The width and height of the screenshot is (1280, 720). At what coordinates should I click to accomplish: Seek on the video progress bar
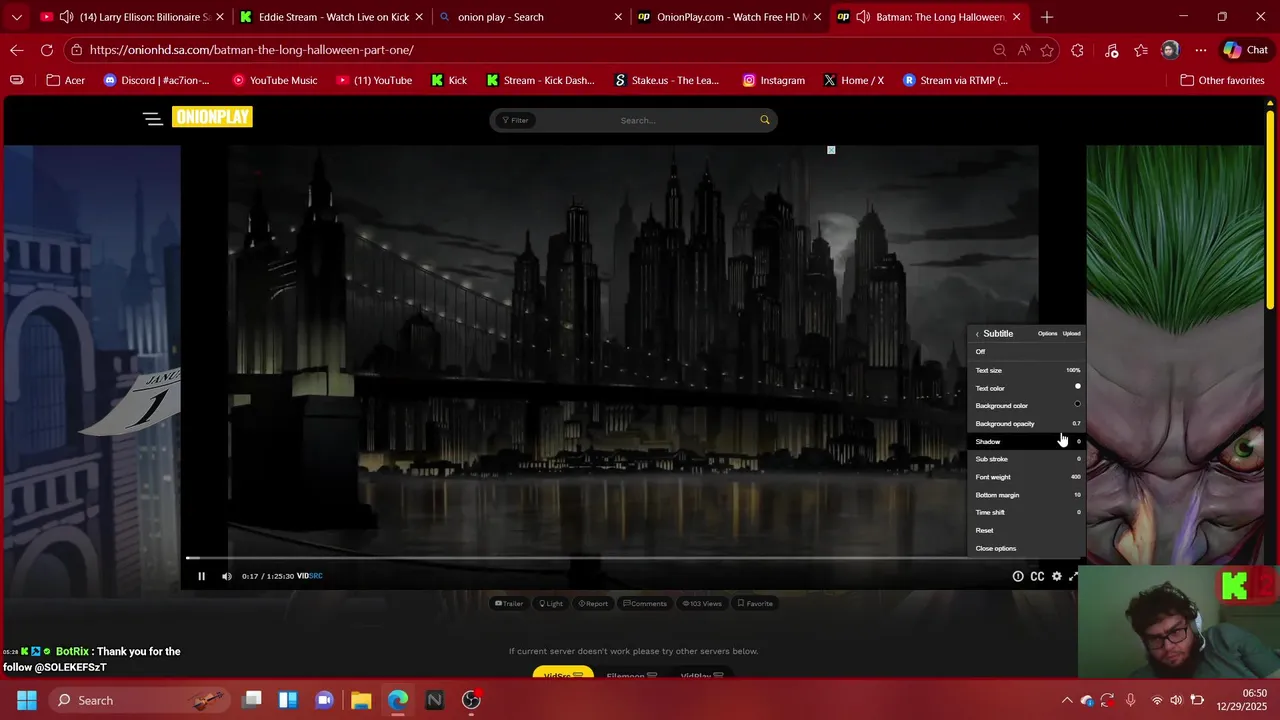pos(632,558)
